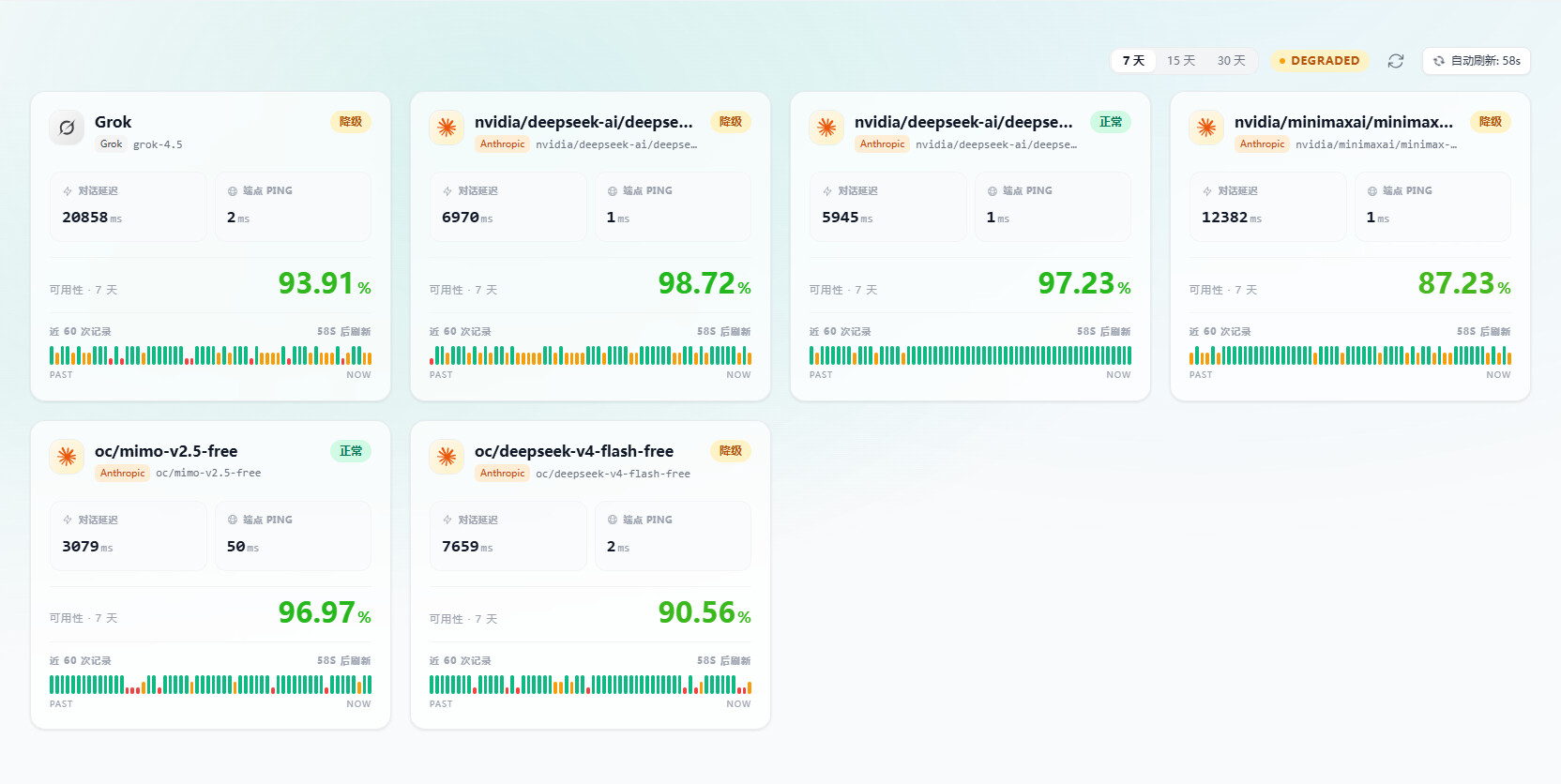Select the 7 天 time range

pos(1133,61)
